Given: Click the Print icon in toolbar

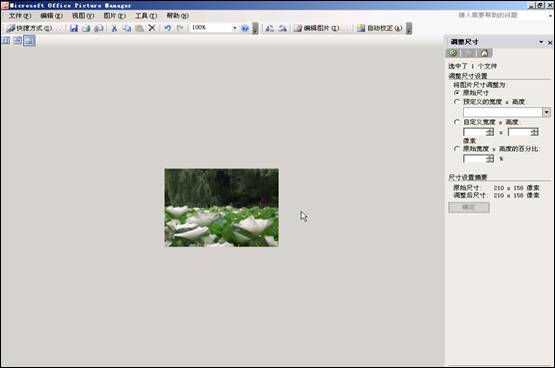Looking at the screenshot, I should [86, 28].
